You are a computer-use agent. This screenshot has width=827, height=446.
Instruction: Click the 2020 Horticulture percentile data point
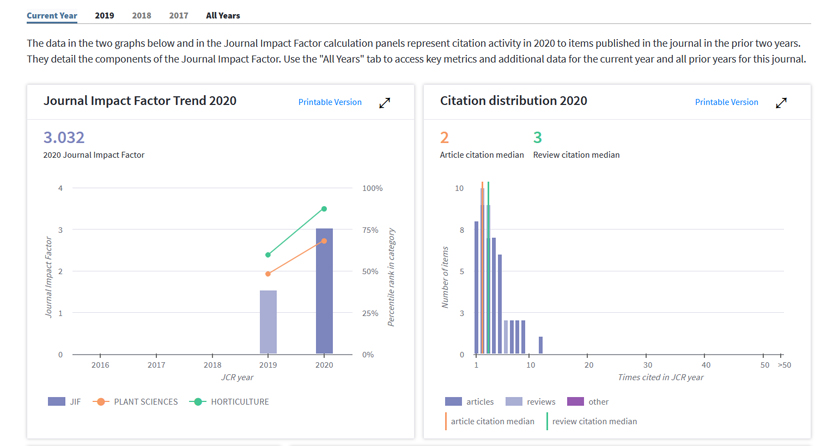[324, 209]
